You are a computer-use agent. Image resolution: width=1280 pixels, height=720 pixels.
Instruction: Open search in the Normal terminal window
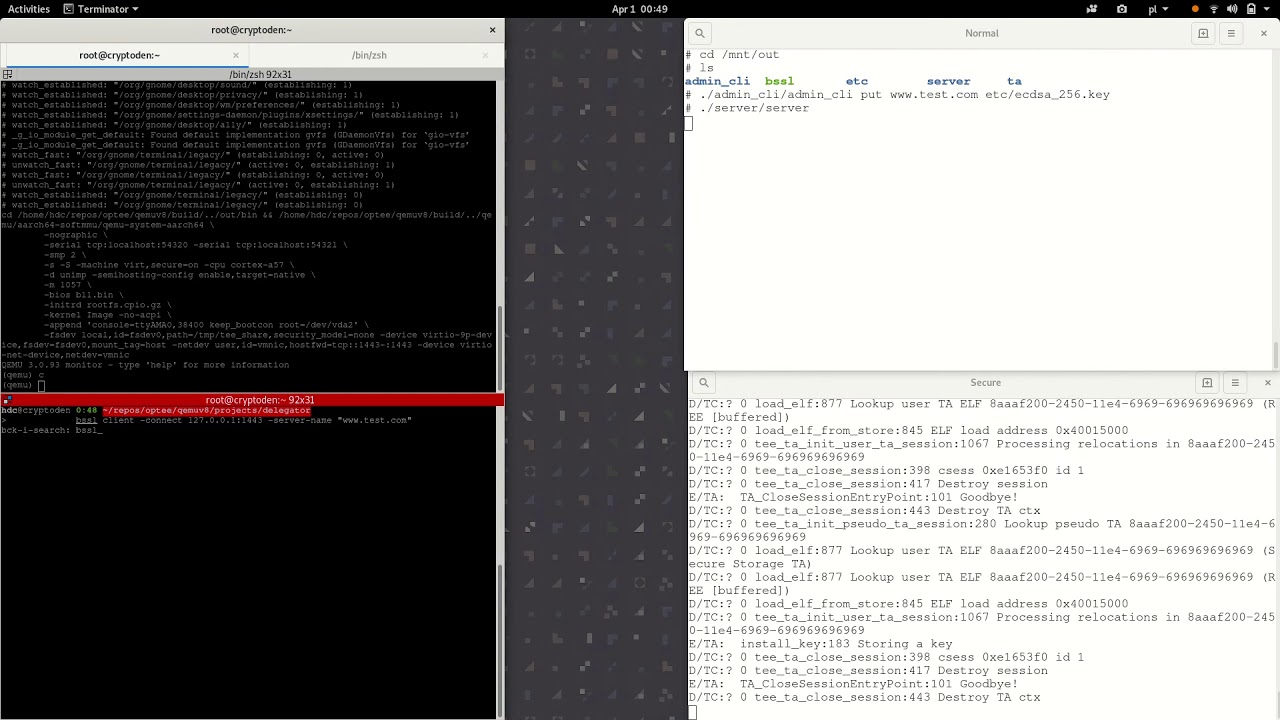point(700,33)
